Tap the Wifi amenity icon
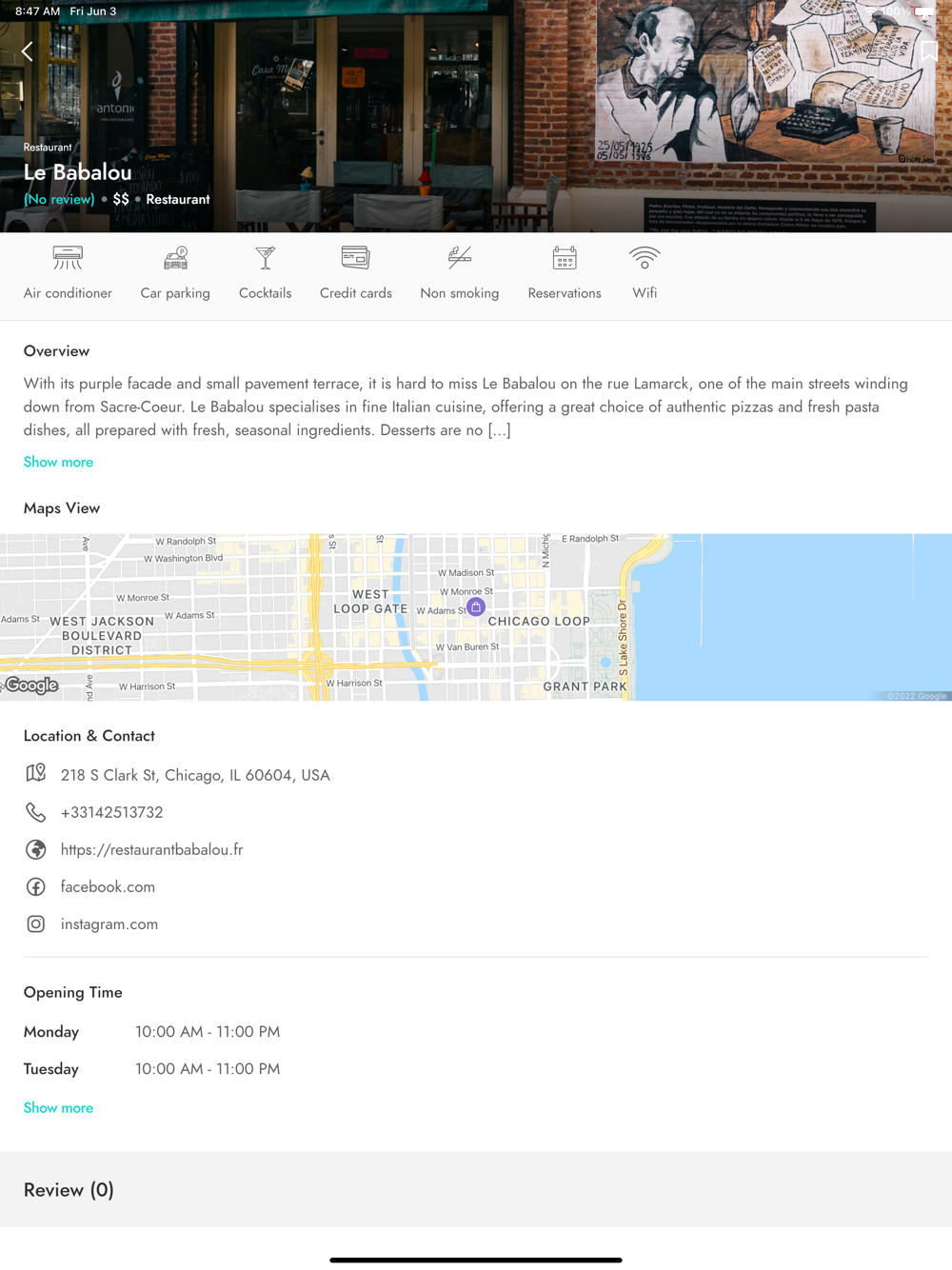Viewport: 952px width, 1270px height. point(645,258)
